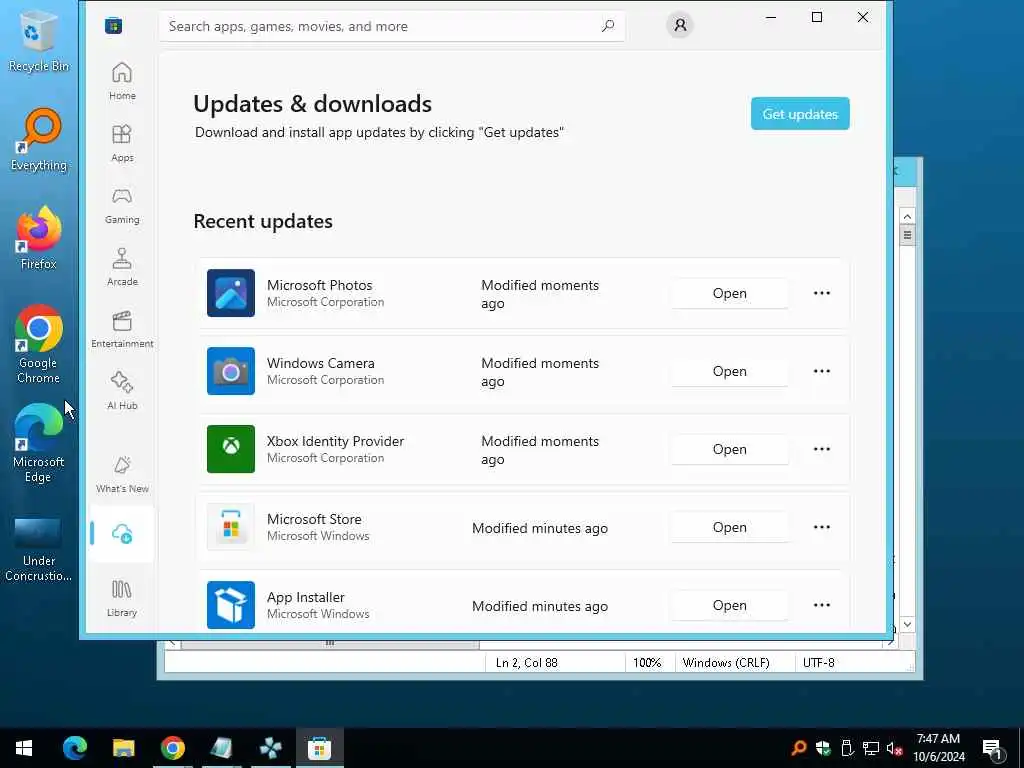Click Windows (CRLF) in Notepad status bar
This screenshot has height=768, width=1024.
726,662
